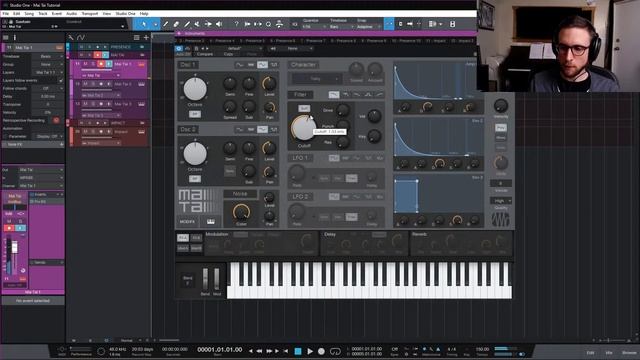Click the Compare button in plugin header
The width and height of the screenshot is (640, 360).
[205, 54]
